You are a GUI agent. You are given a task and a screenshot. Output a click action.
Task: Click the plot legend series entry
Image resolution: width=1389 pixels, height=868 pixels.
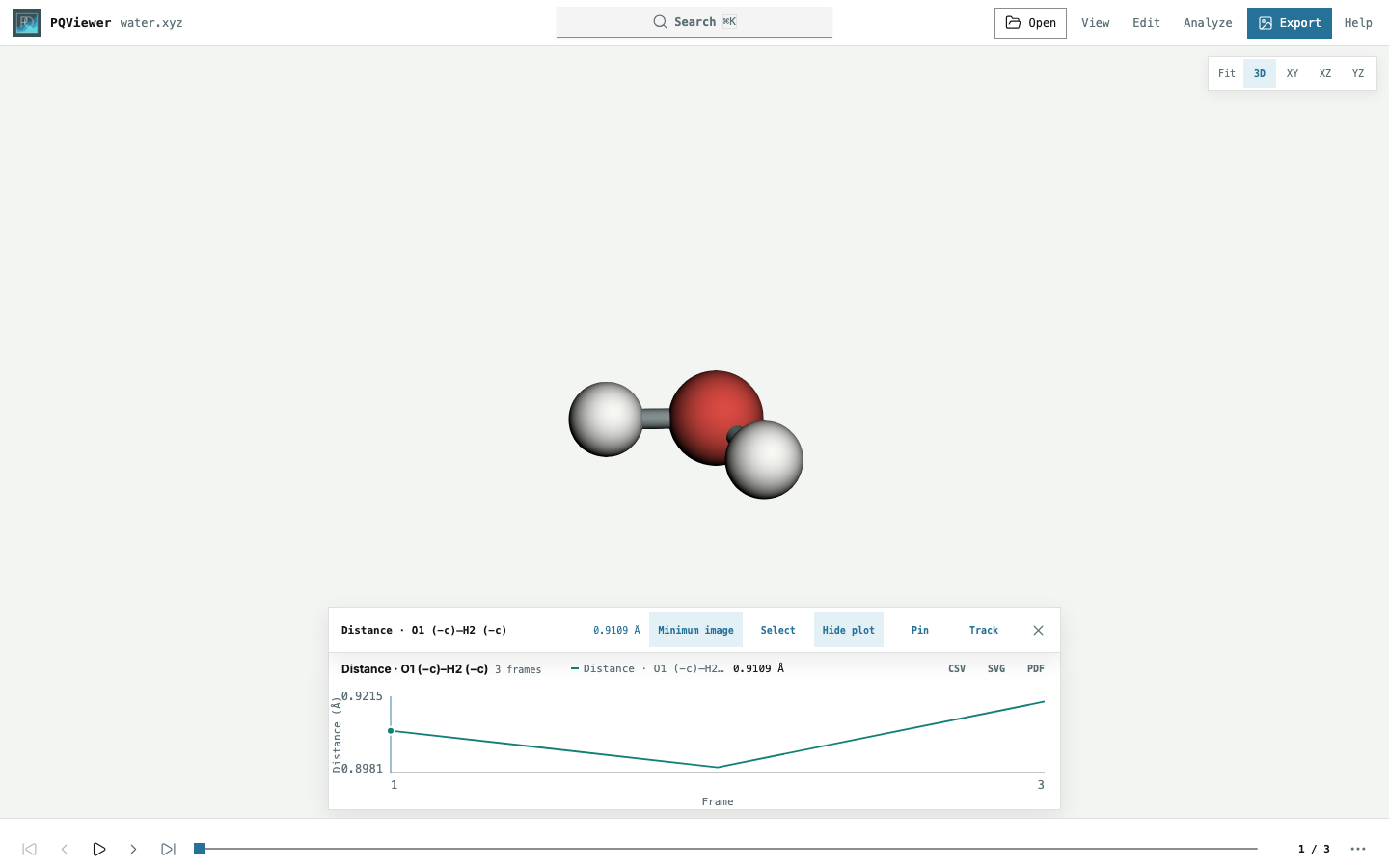(x=677, y=668)
